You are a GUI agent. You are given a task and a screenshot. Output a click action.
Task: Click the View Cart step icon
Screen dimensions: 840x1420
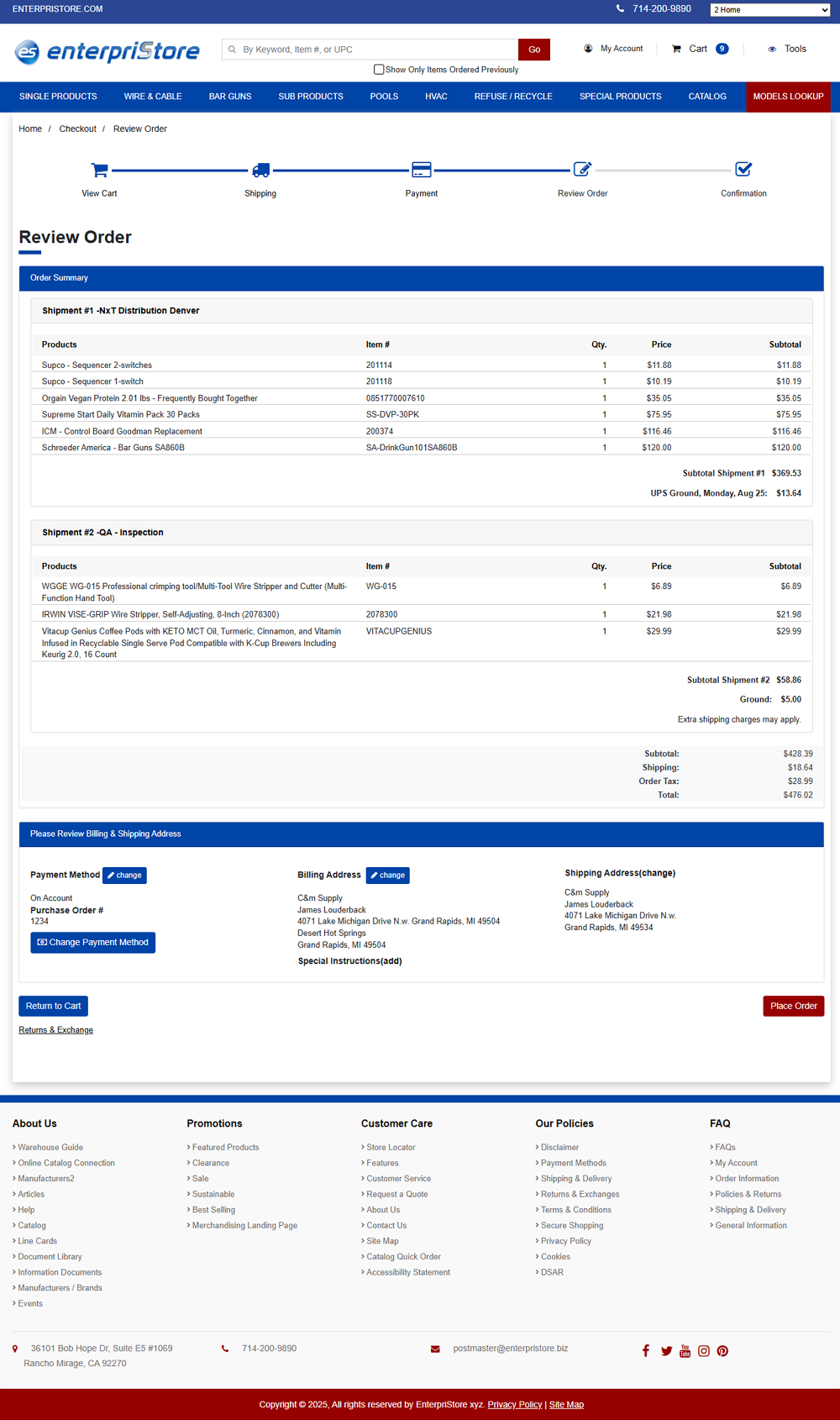pos(99,170)
